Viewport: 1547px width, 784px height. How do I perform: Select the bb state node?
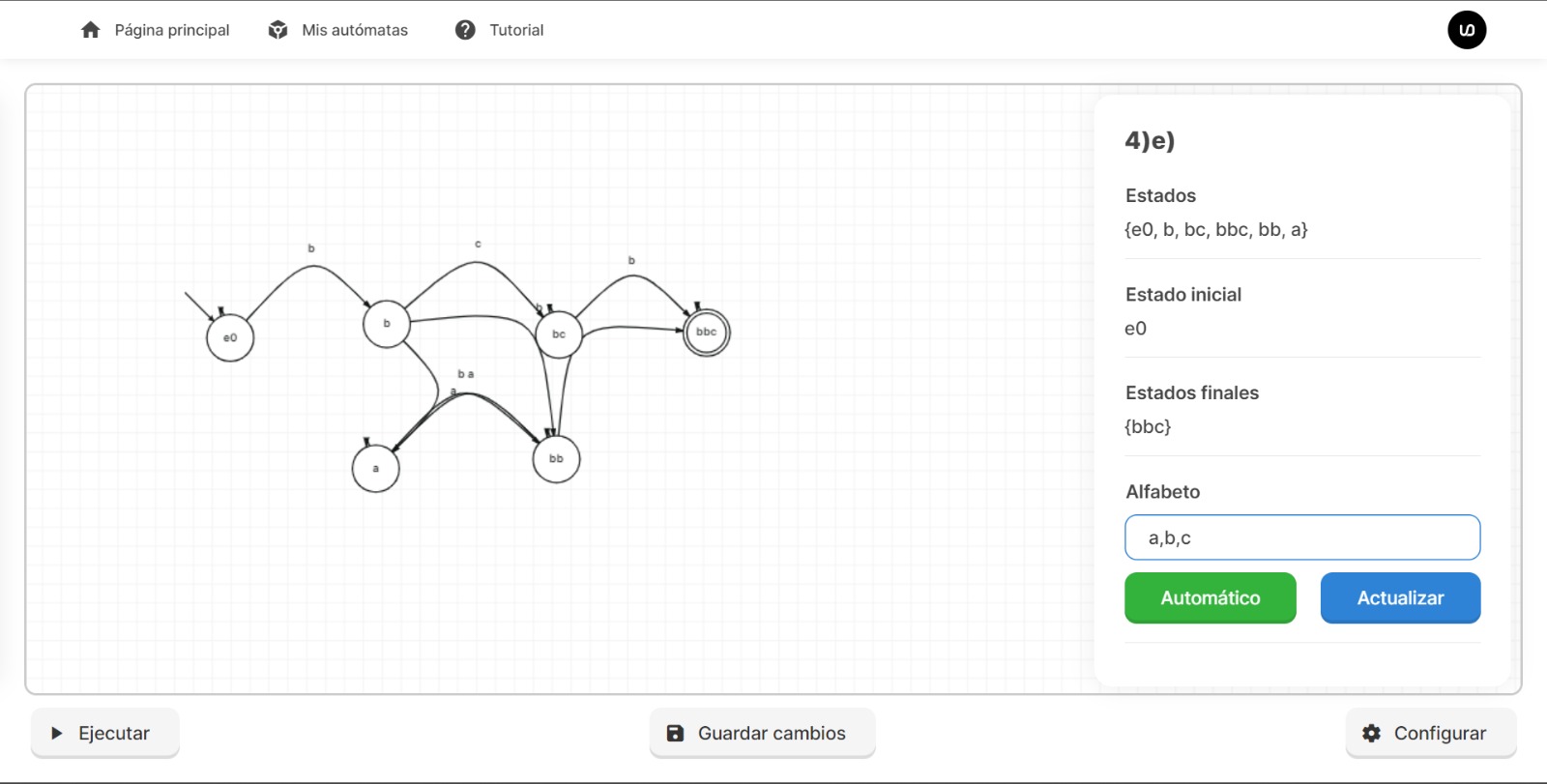click(x=556, y=459)
